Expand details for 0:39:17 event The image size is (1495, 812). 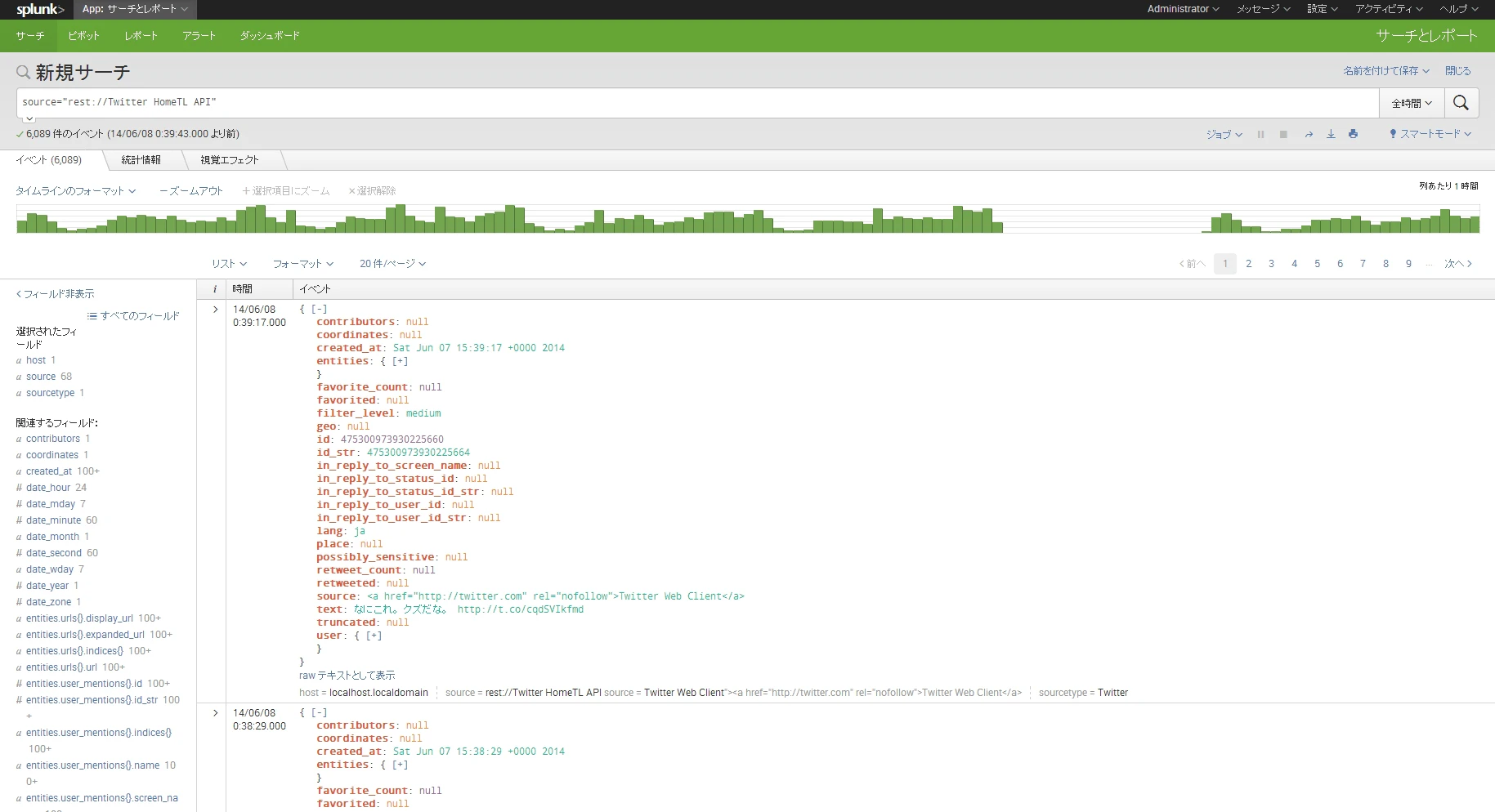click(x=215, y=310)
